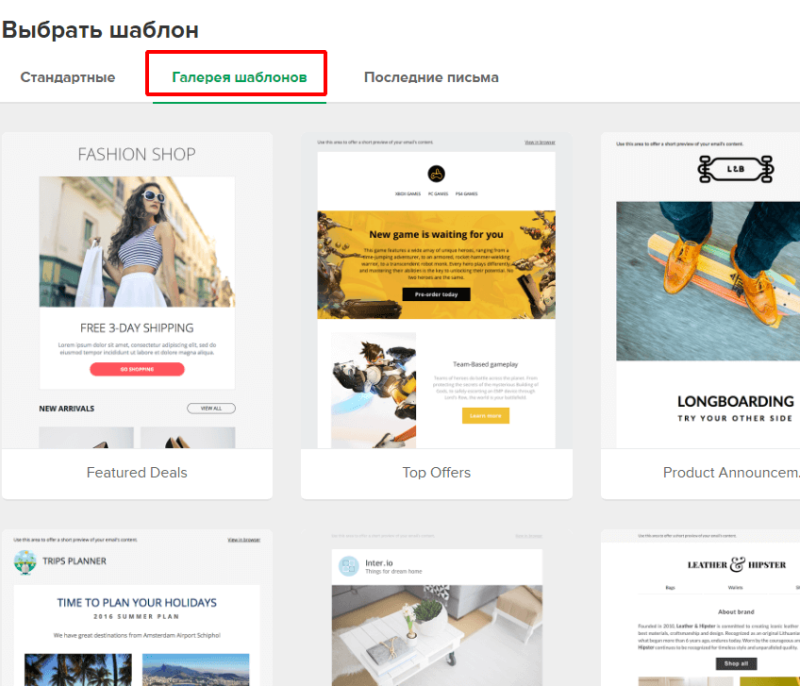Click the Pre-order today button in game template
Image resolution: width=800 pixels, height=686 pixels.
coord(436,294)
